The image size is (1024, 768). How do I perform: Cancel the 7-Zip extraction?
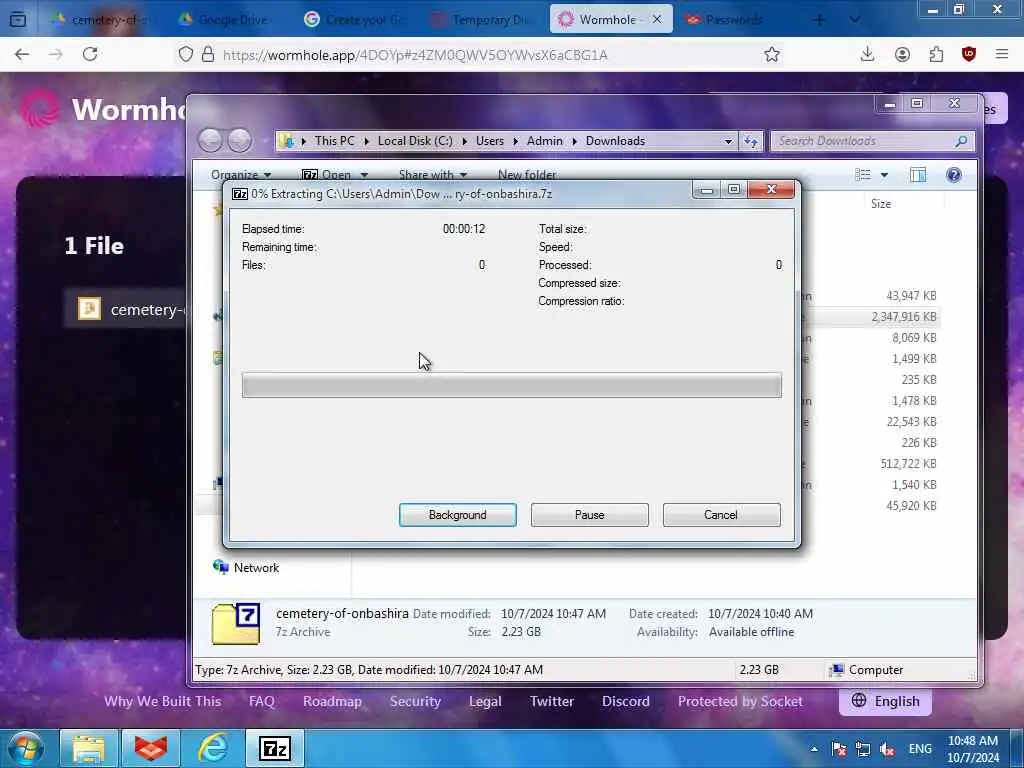coord(721,515)
